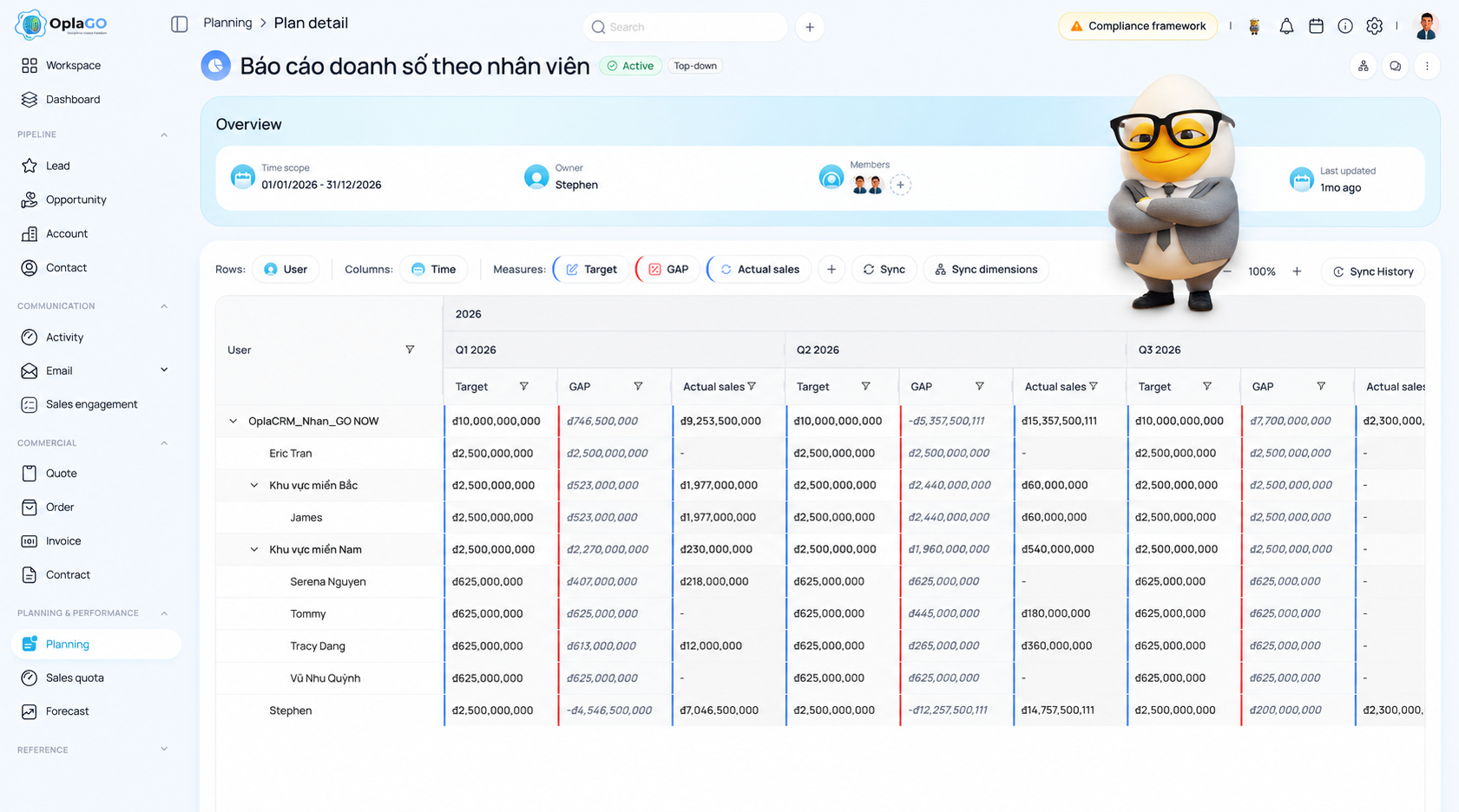The height and width of the screenshot is (812, 1459).
Task: Expand the Email submenu
Action: 164,370
